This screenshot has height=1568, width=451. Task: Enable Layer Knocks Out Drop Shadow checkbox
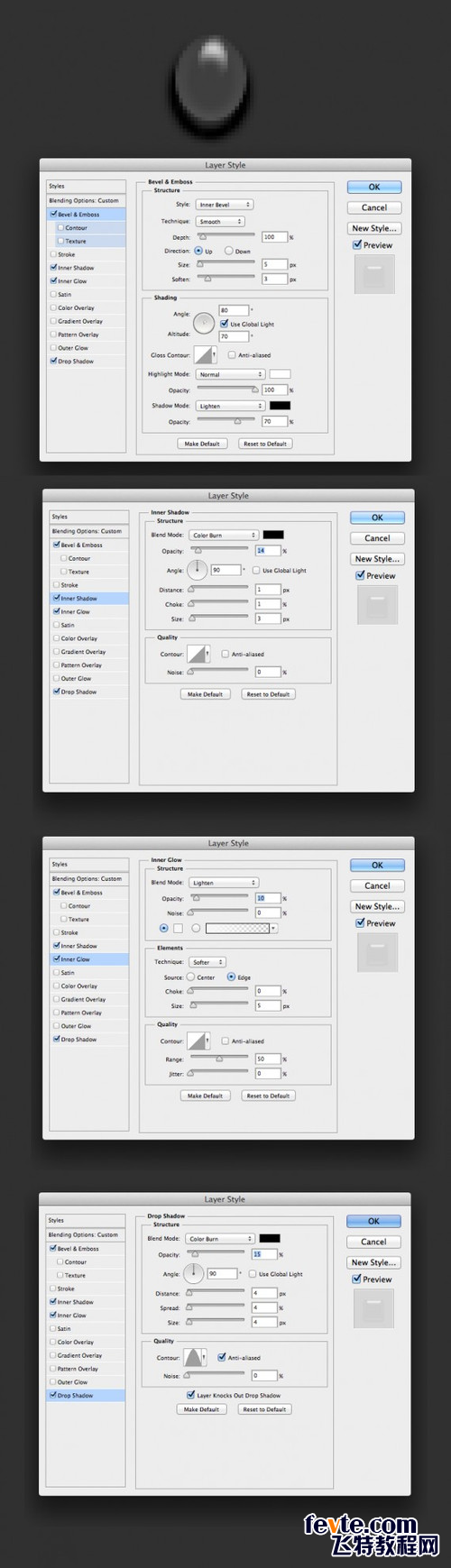coord(190,1395)
